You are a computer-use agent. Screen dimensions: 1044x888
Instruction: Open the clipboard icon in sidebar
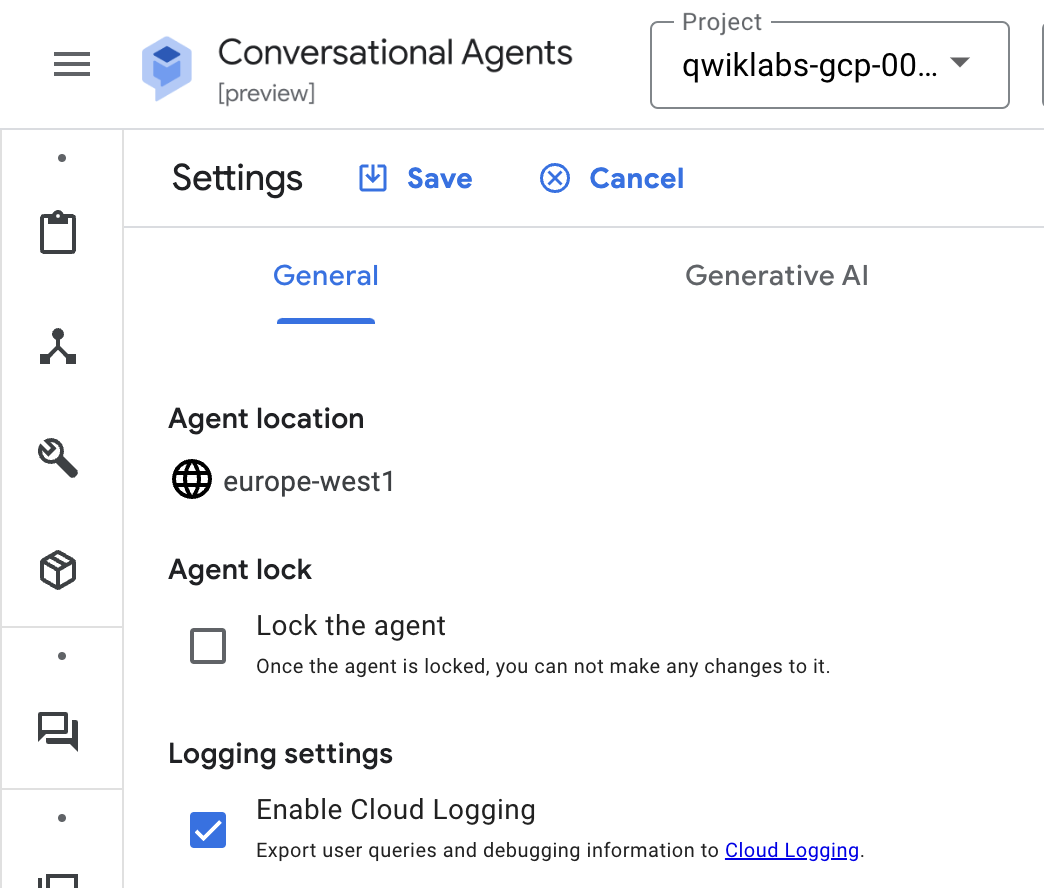pos(58,232)
